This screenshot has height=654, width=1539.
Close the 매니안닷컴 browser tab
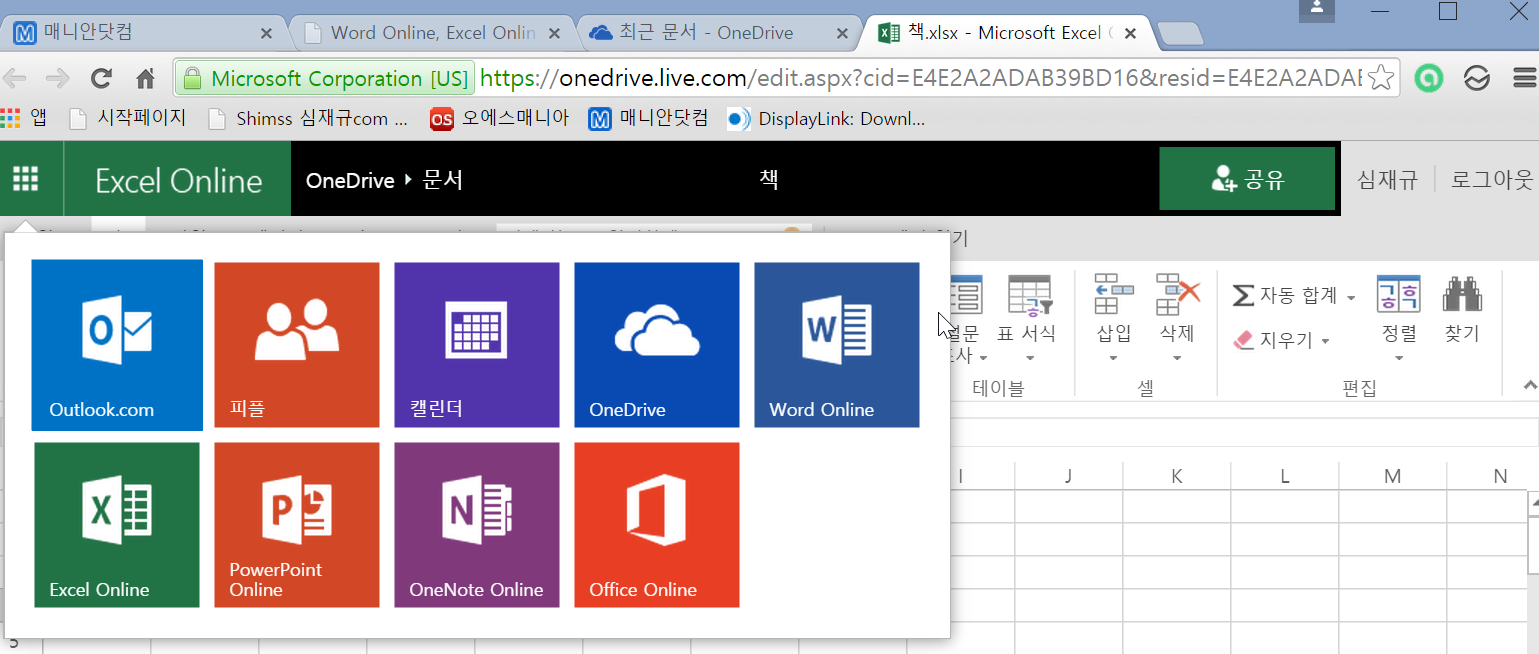266,33
